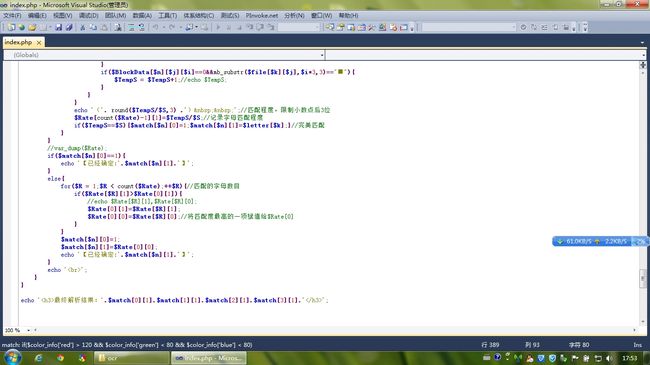This screenshot has height=365, width=650.
Task: Click the "echo '<br>';" code line
Action: click(x=67, y=270)
